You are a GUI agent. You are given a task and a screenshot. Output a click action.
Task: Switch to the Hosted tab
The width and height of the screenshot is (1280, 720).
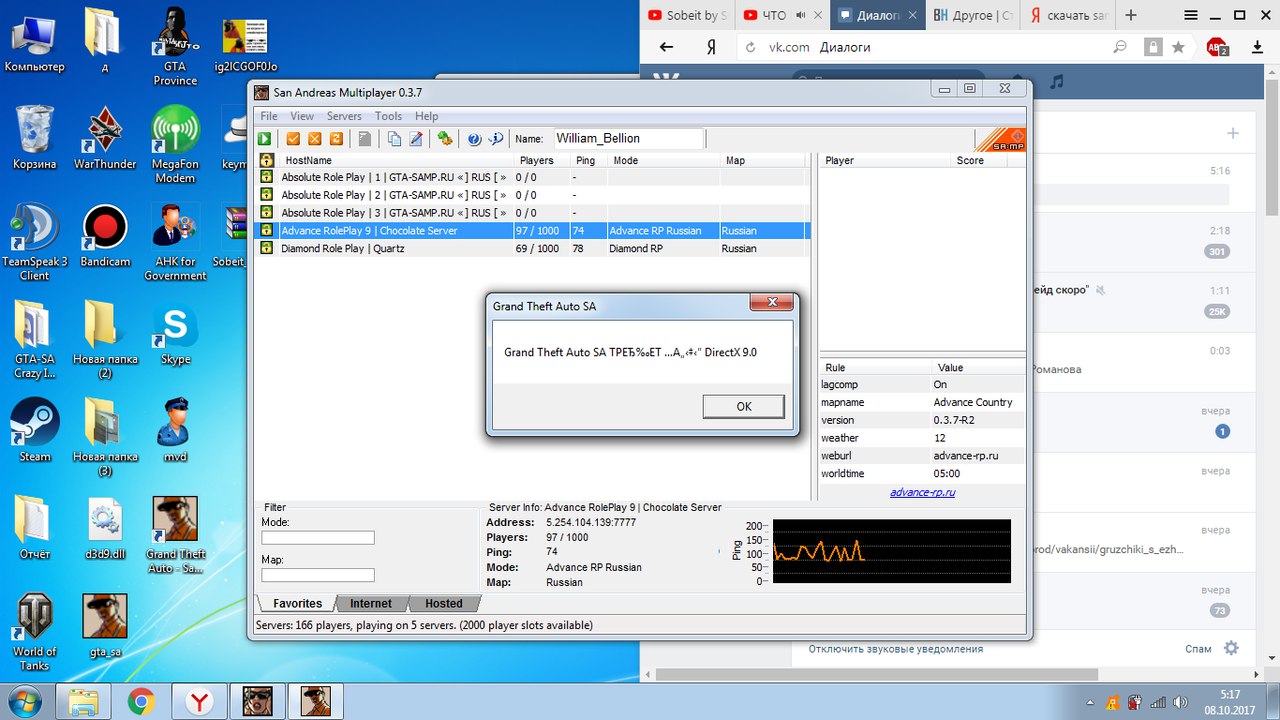[x=443, y=604]
